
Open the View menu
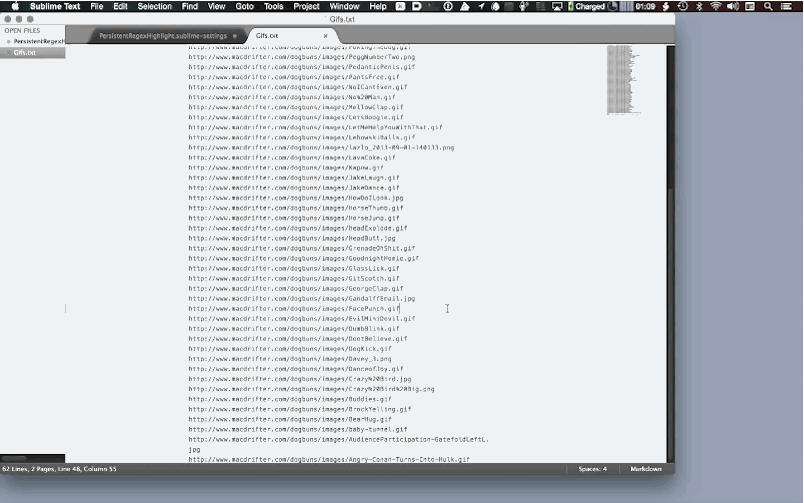pyautogui.click(x=216, y=6)
